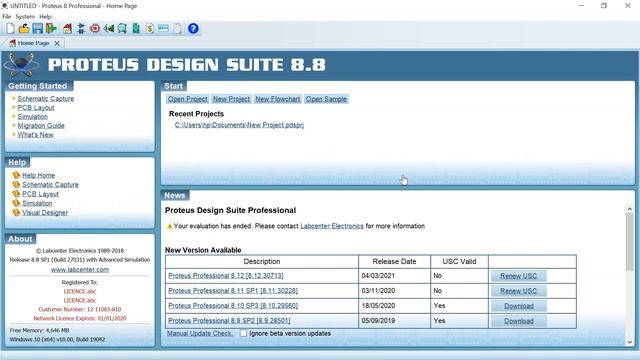
Task: Click the News panel scrollbar thumb
Action: coord(629,241)
